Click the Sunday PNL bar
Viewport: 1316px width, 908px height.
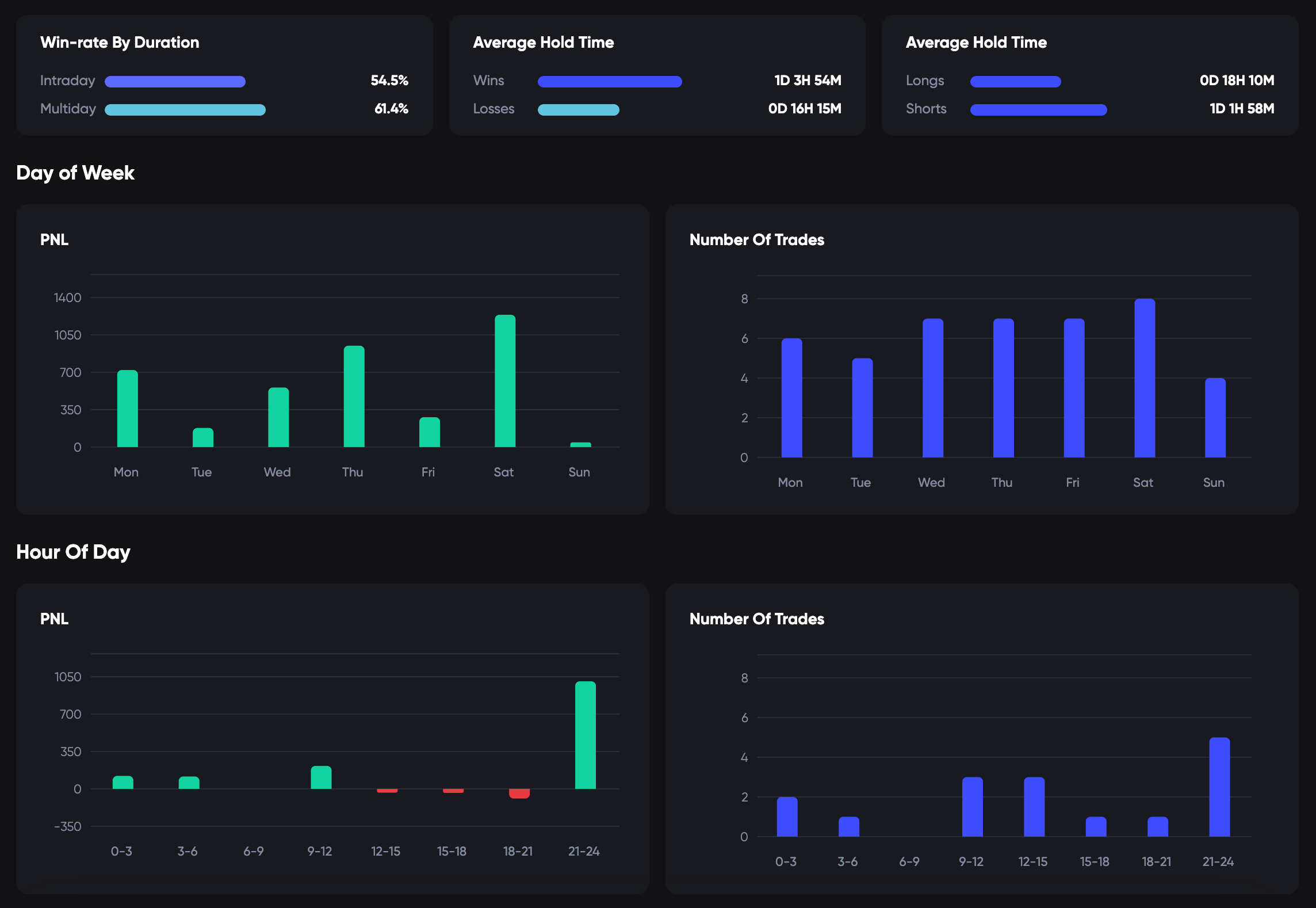click(x=579, y=443)
